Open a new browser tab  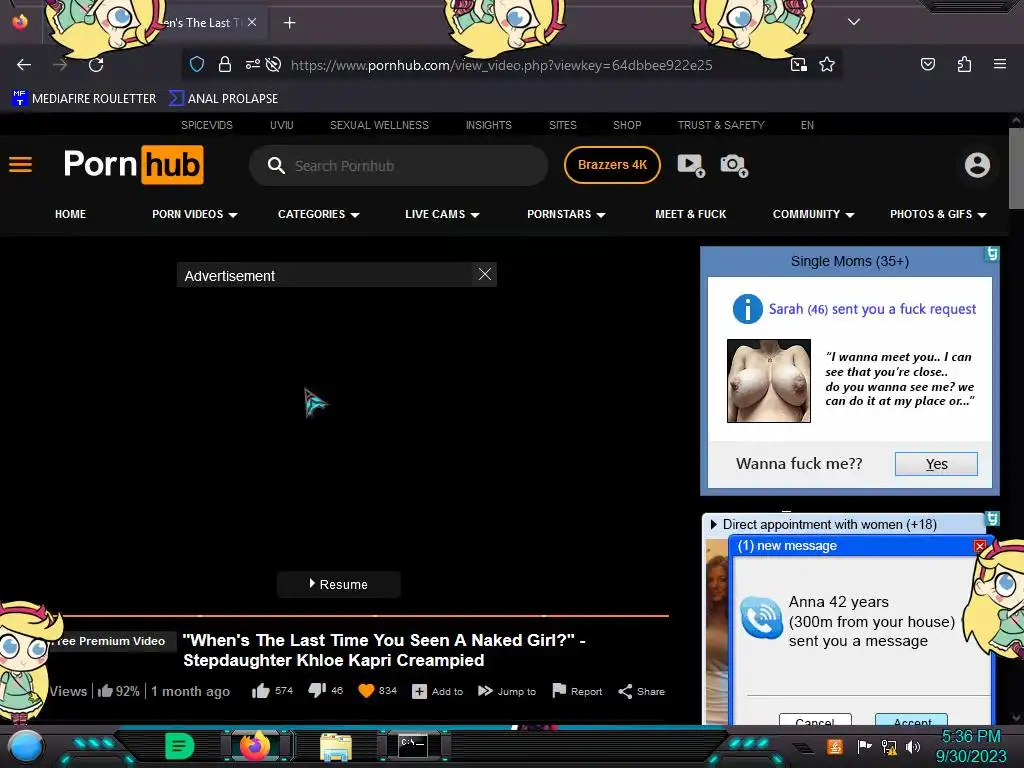point(289,23)
